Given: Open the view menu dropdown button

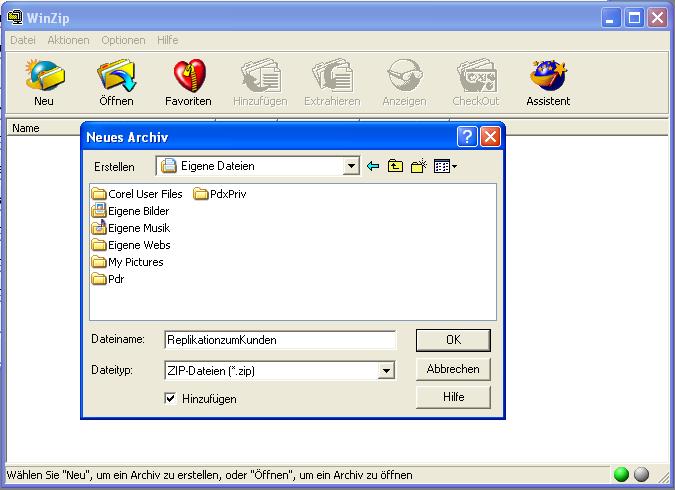Looking at the screenshot, I should point(445,166).
